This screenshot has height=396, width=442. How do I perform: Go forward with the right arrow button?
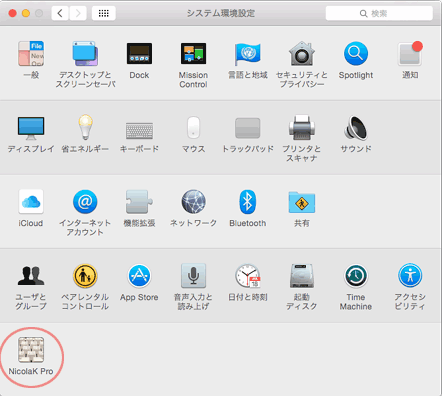[x=78, y=13]
